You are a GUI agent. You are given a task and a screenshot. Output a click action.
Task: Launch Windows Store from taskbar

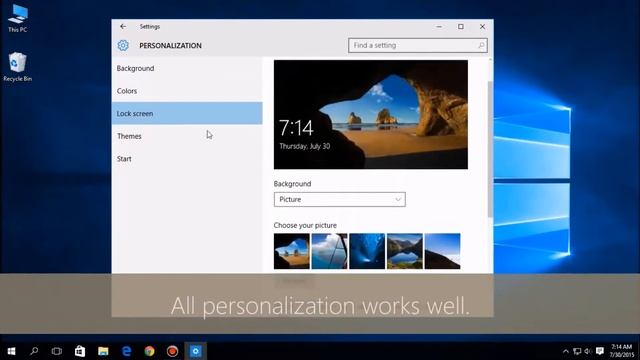click(80, 351)
